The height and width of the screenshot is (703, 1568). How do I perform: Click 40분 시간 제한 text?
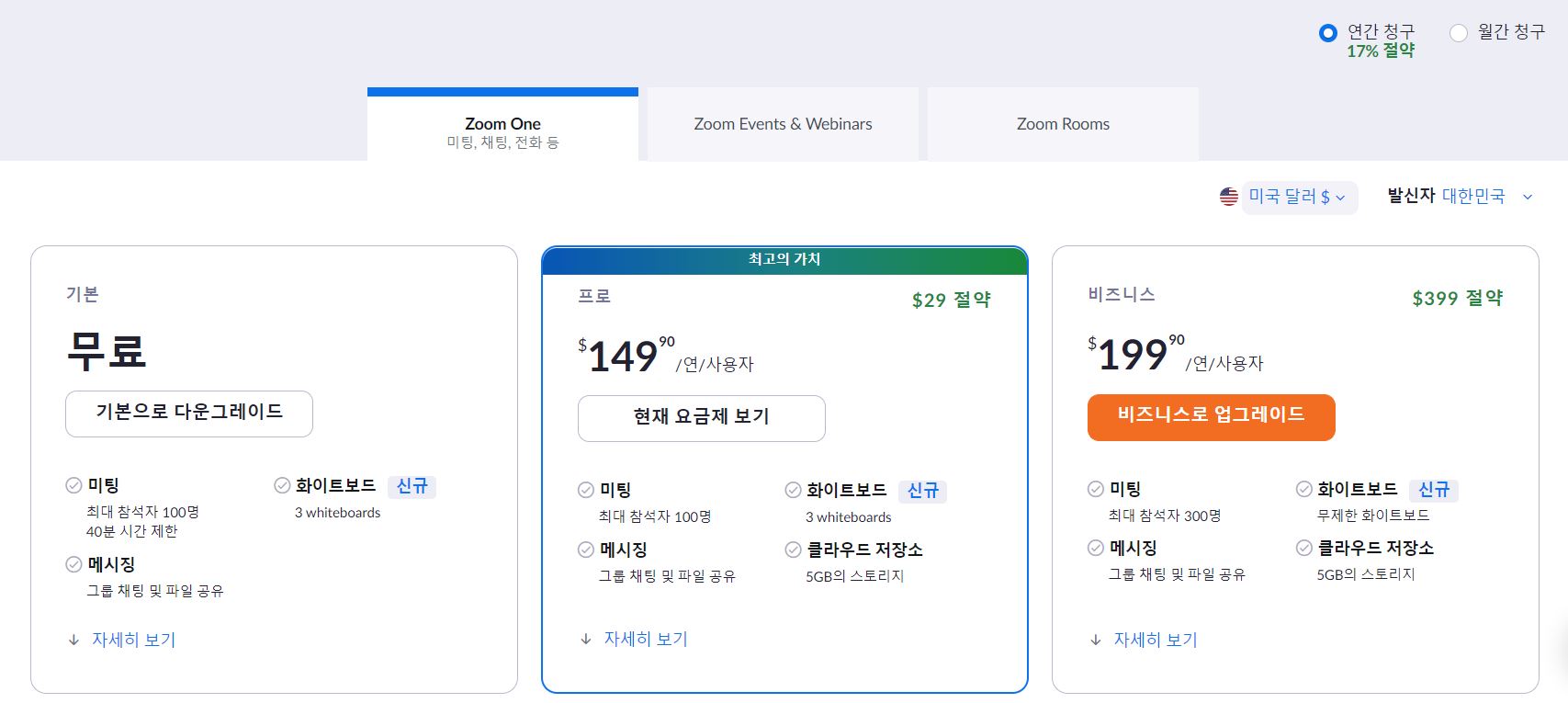(x=132, y=531)
